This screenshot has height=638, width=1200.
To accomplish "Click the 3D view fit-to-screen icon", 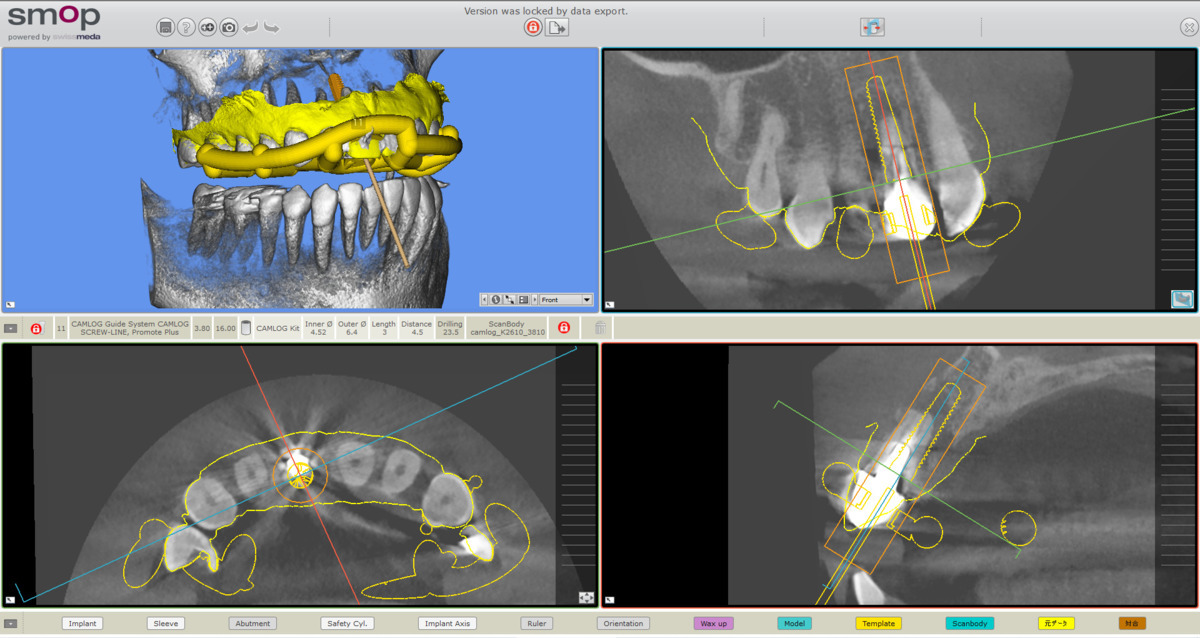I will pos(510,299).
